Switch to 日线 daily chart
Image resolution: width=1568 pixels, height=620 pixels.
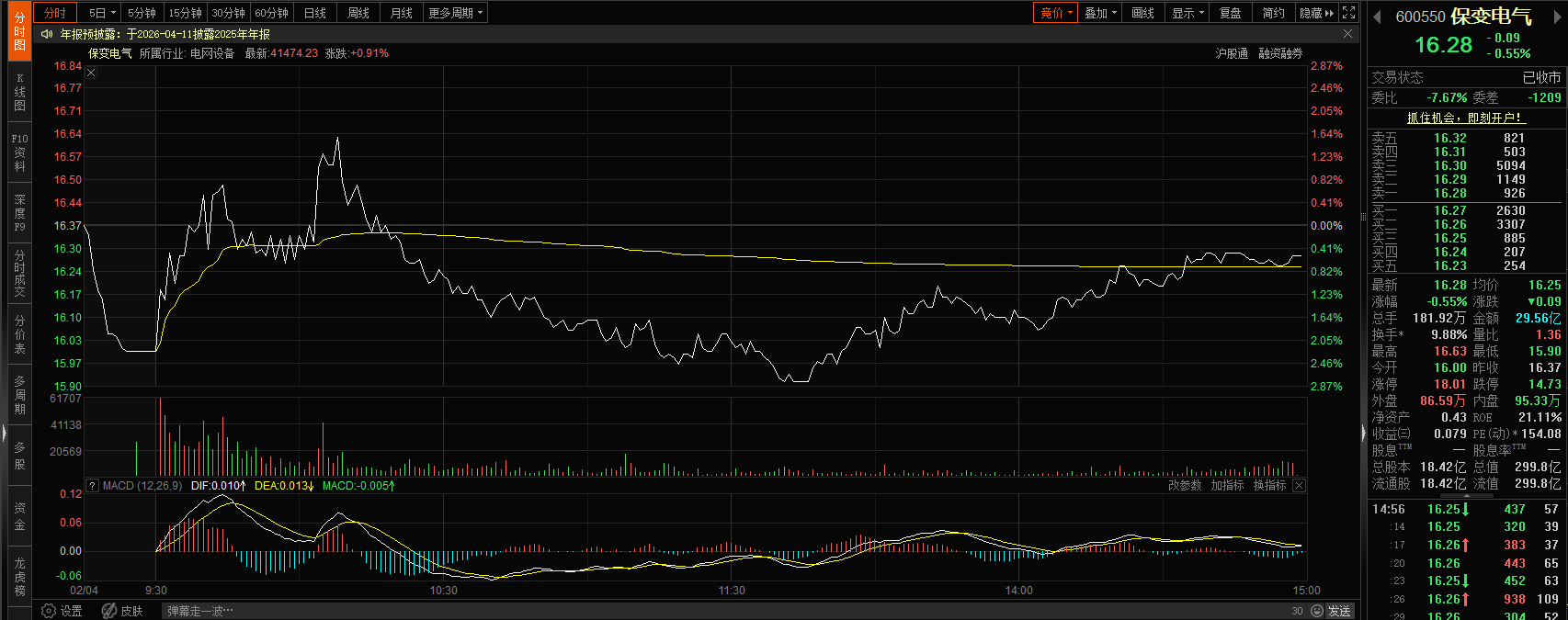pyautogui.click(x=315, y=13)
